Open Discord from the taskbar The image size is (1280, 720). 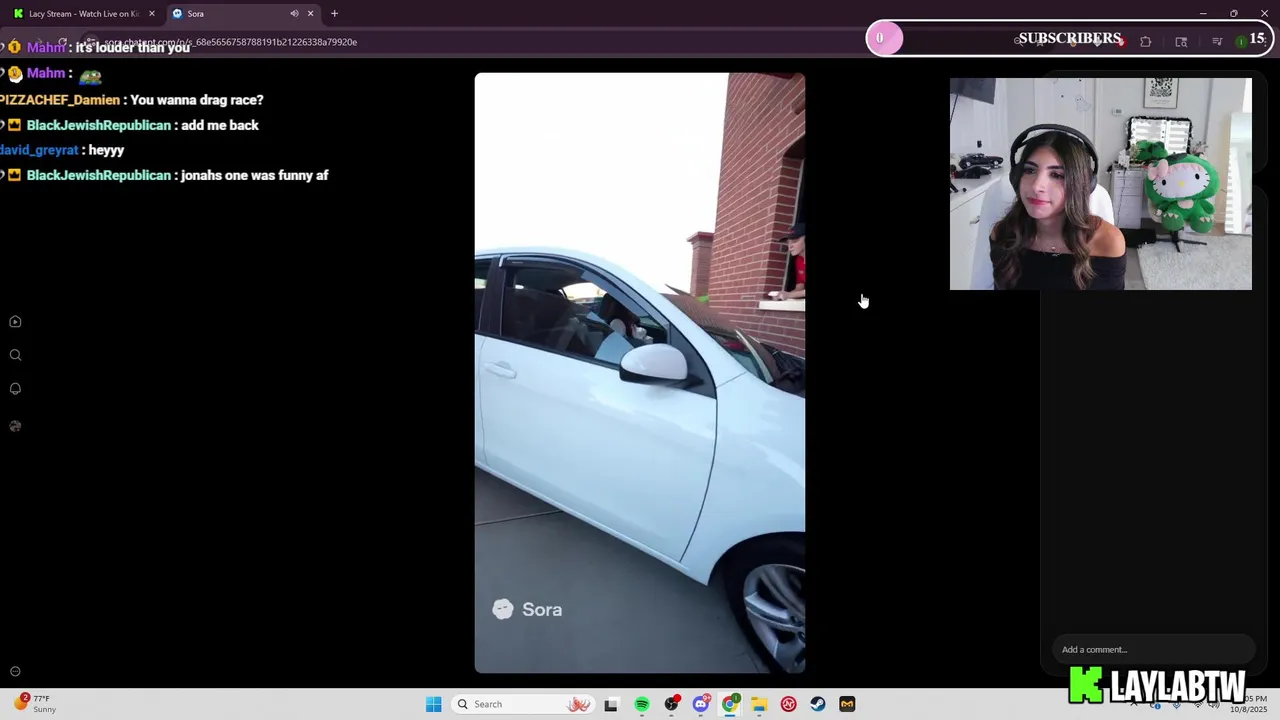pyautogui.click(x=701, y=704)
